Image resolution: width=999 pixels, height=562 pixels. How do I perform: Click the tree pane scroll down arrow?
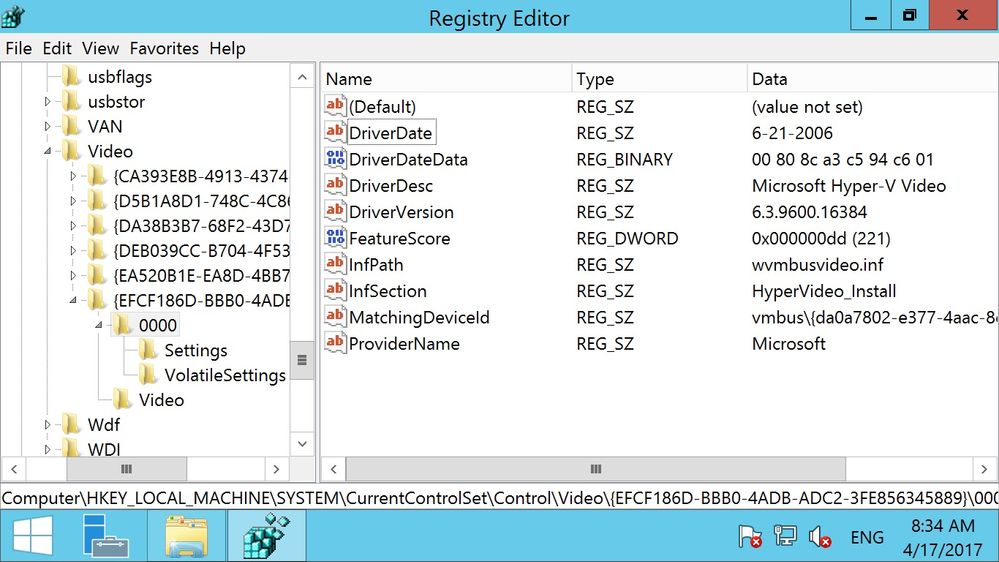pos(303,443)
